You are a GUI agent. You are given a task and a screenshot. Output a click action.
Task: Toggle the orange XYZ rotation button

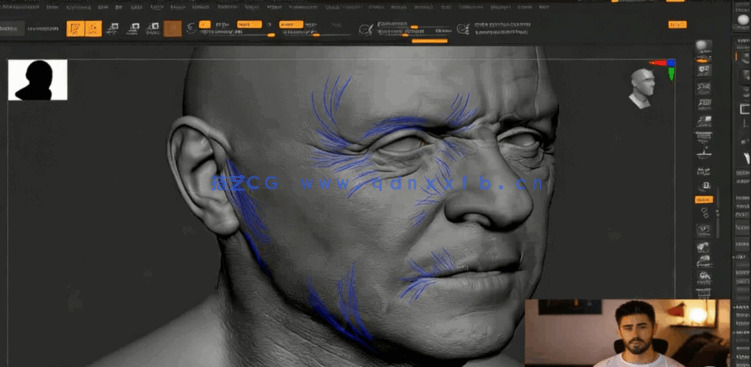[x=704, y=199]
